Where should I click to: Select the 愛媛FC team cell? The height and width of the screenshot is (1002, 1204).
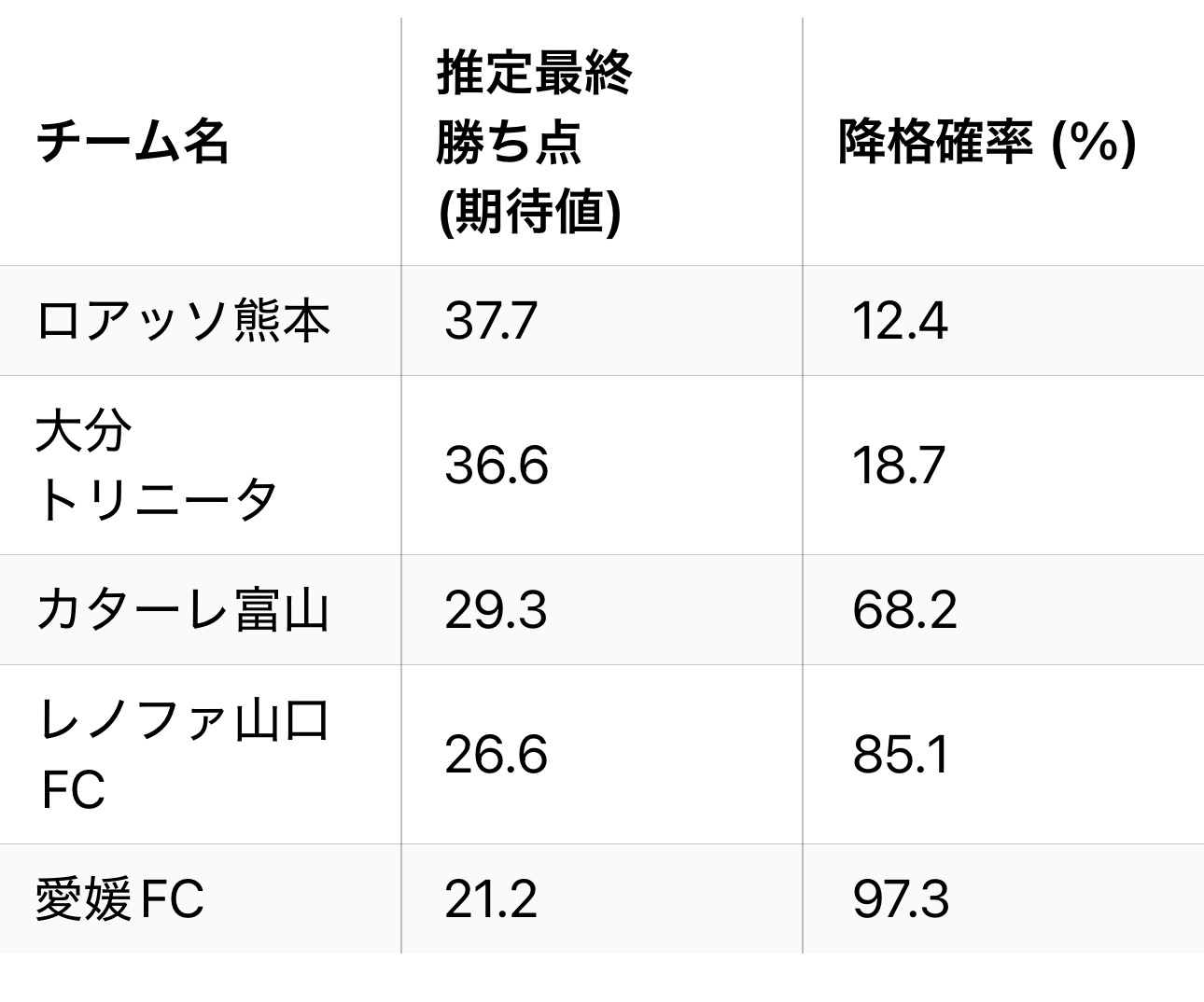pos(119,899)
